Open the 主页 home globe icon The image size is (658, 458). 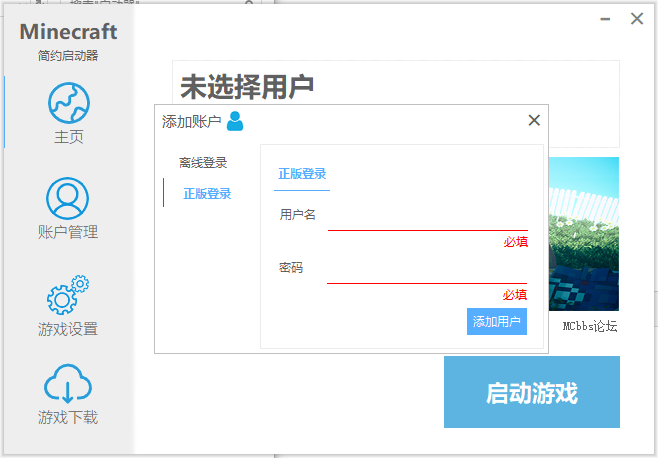coord(68,103)
